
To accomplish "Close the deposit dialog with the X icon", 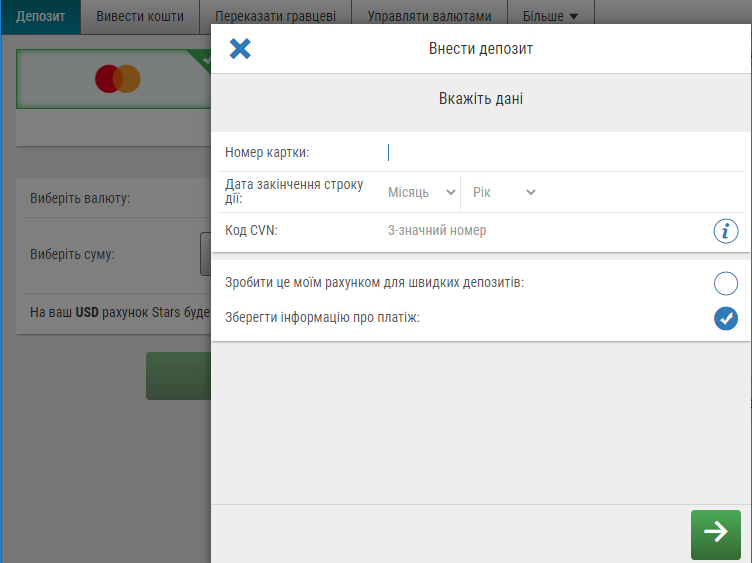I will [240, 48].
